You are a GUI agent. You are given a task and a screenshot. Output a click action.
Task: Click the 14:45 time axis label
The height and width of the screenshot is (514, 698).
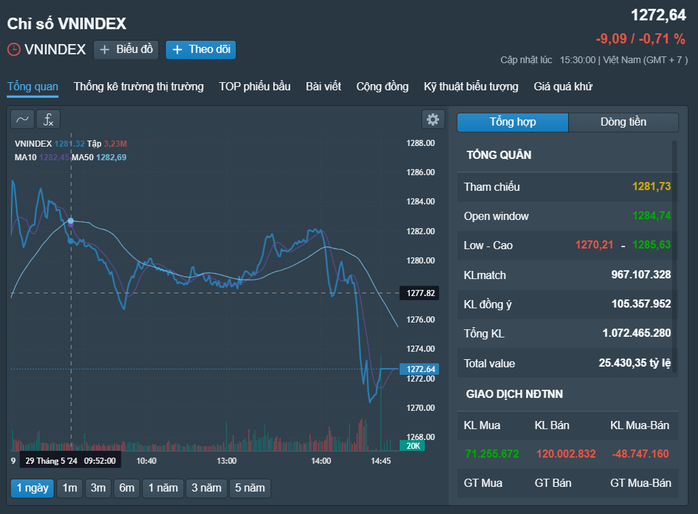(x=381, y=461)
